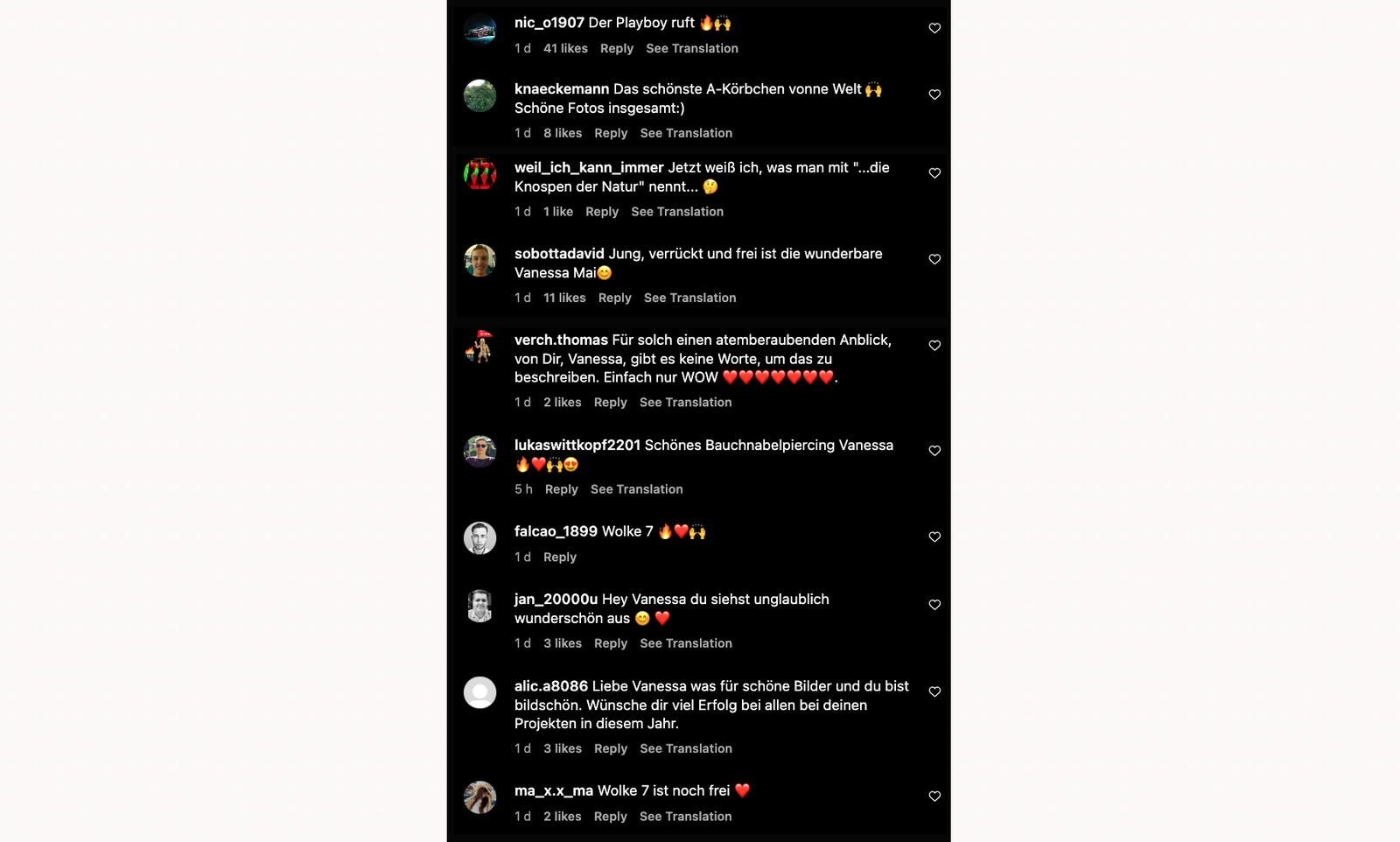Like verch.thomas's comment heart icon

[934, 346]
